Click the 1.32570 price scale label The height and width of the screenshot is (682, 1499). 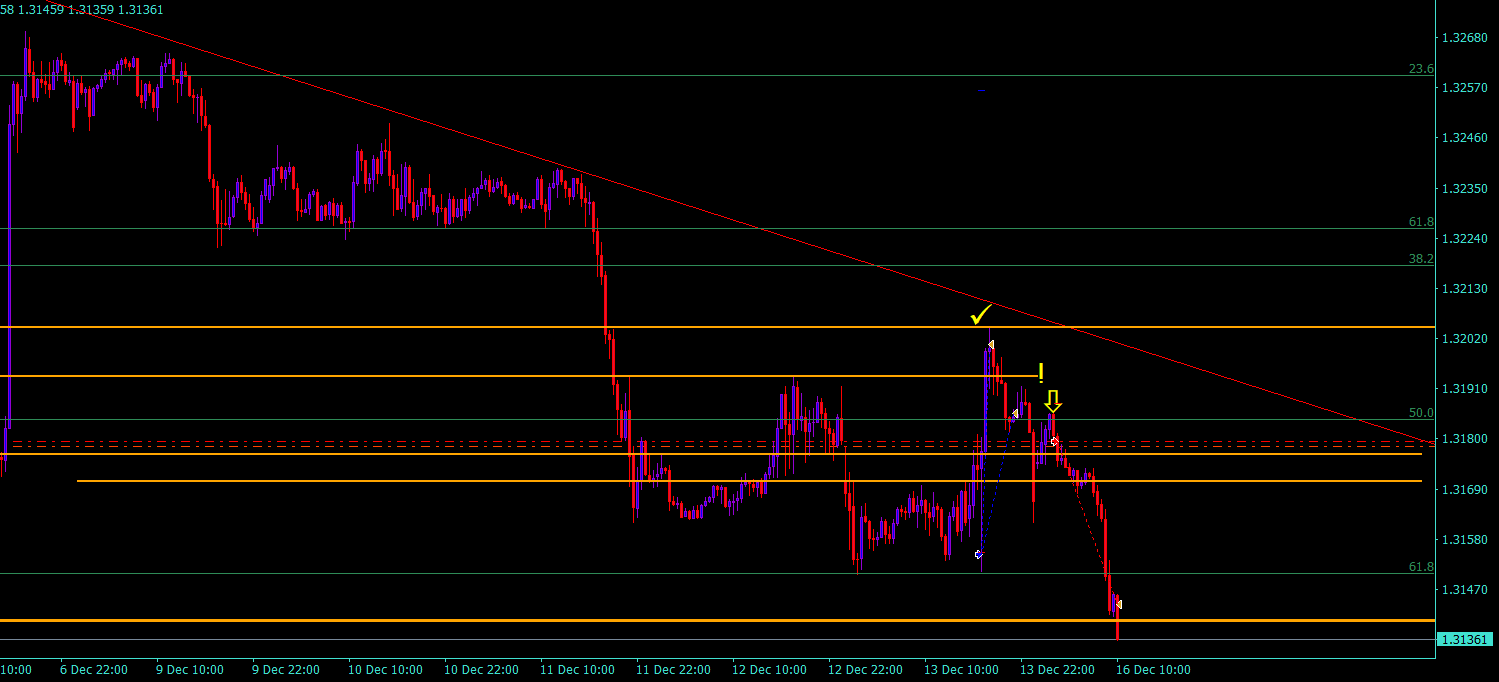pos(1465,88)
